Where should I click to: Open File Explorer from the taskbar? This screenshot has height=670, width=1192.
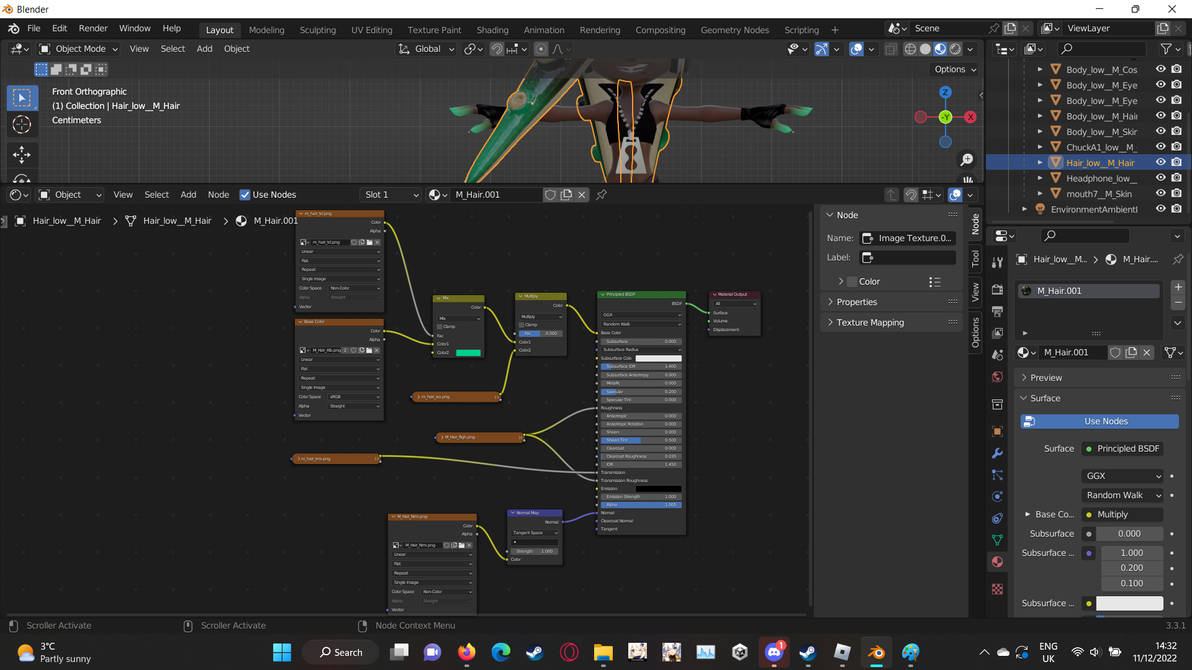tap(603, 652)
